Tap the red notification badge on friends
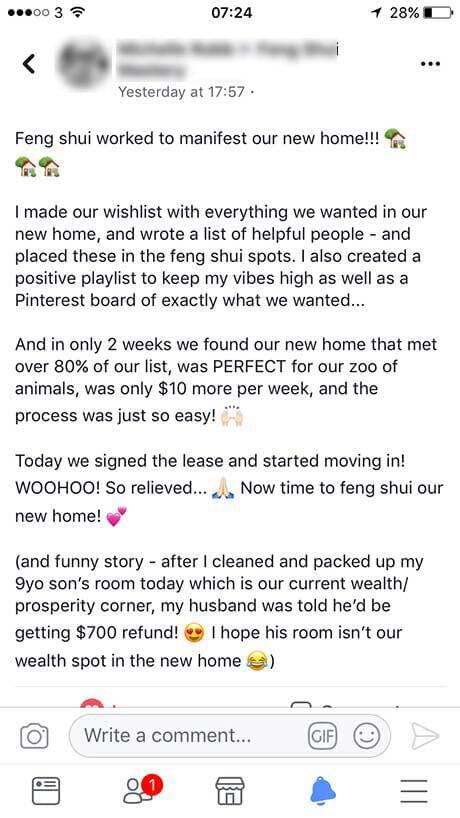460x818 pixels. [152, 784]
